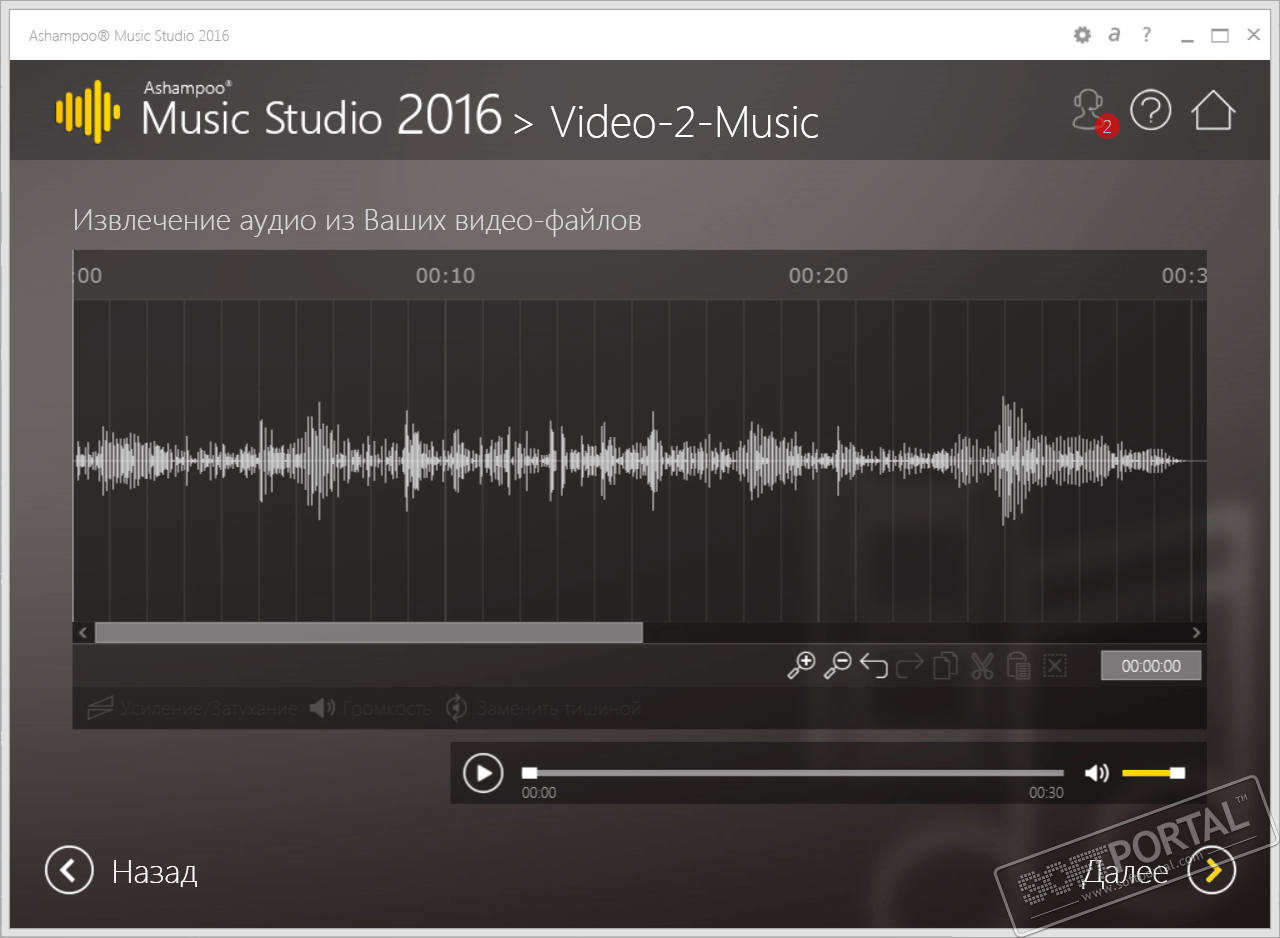Proceed with the Далее button
Screen dimensions: 1280x938
coord(1159,871)
